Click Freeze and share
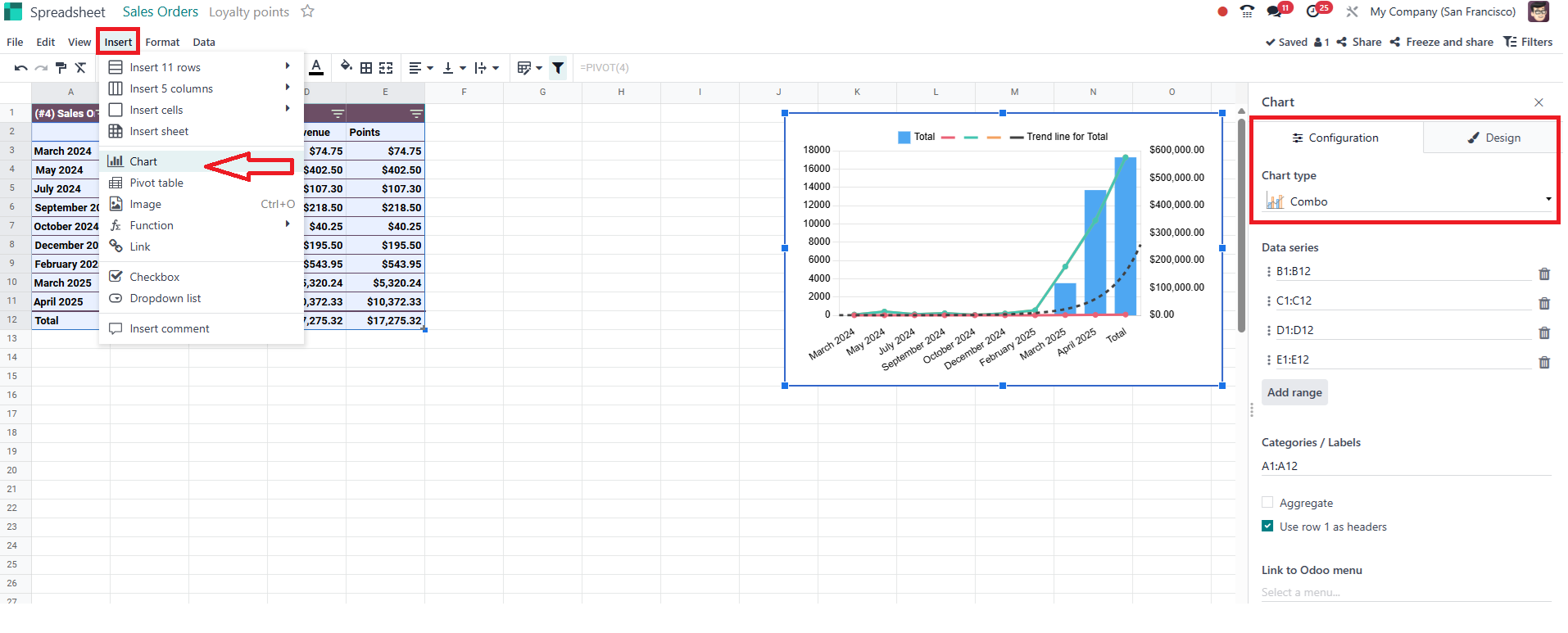Viewport: 1568px width, 633px height. click(1442, 42)
